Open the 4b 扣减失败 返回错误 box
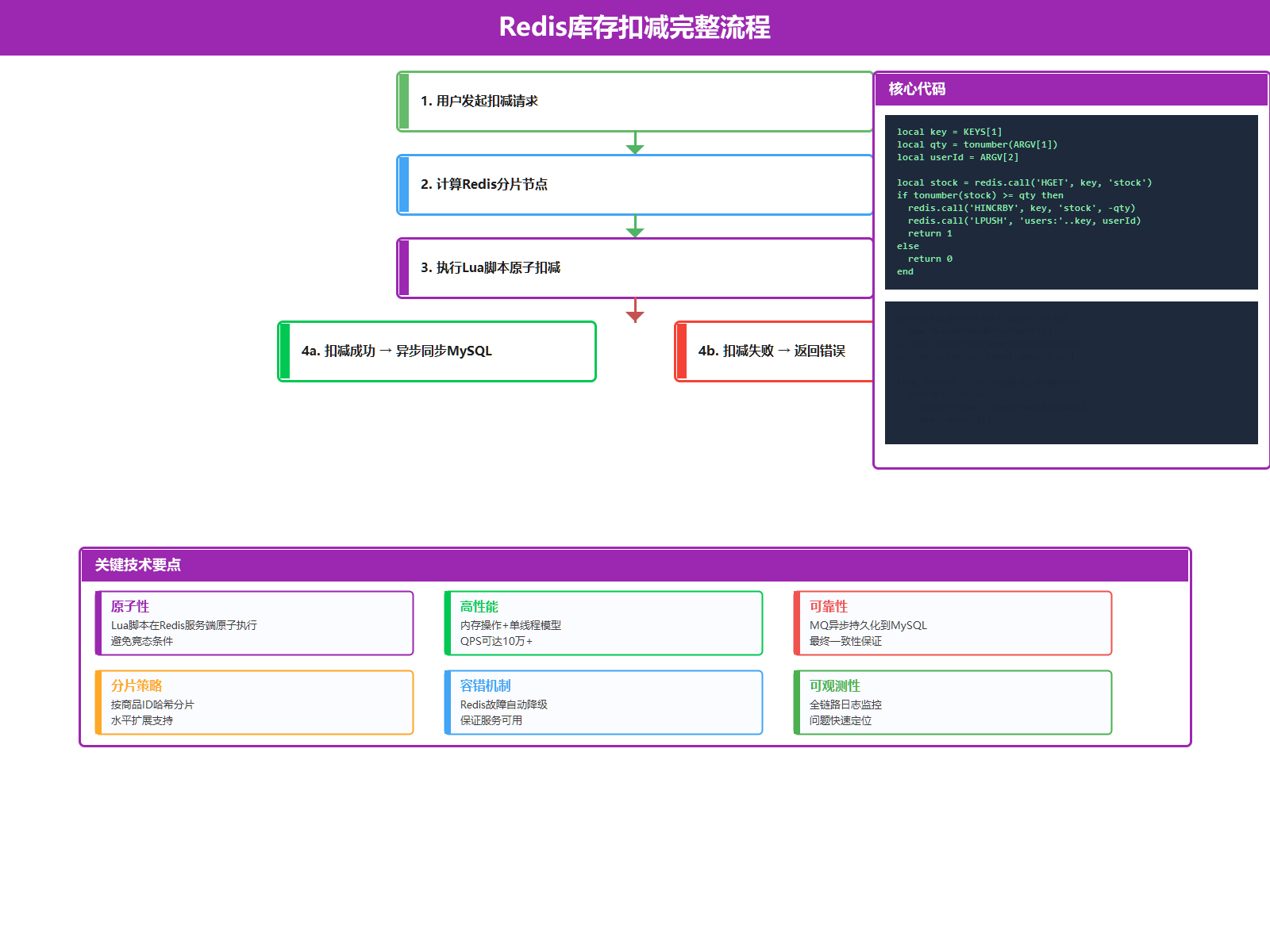 point(774,351)
